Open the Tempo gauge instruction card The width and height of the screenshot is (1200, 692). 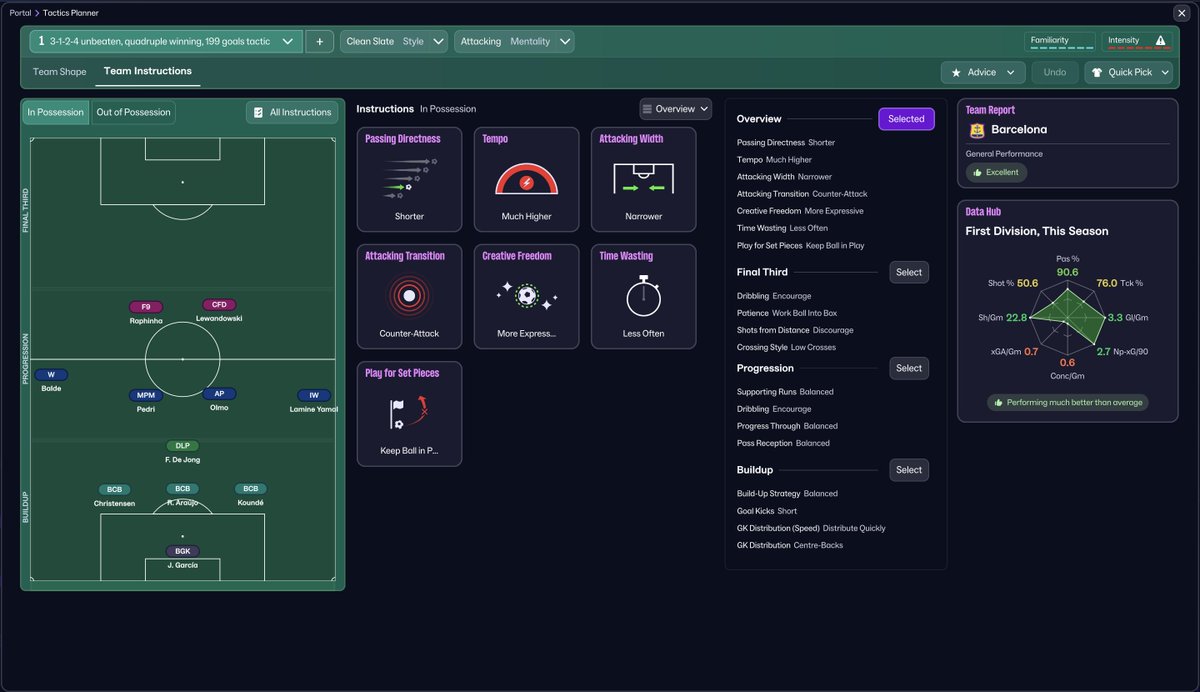click(x=526, y=179)
